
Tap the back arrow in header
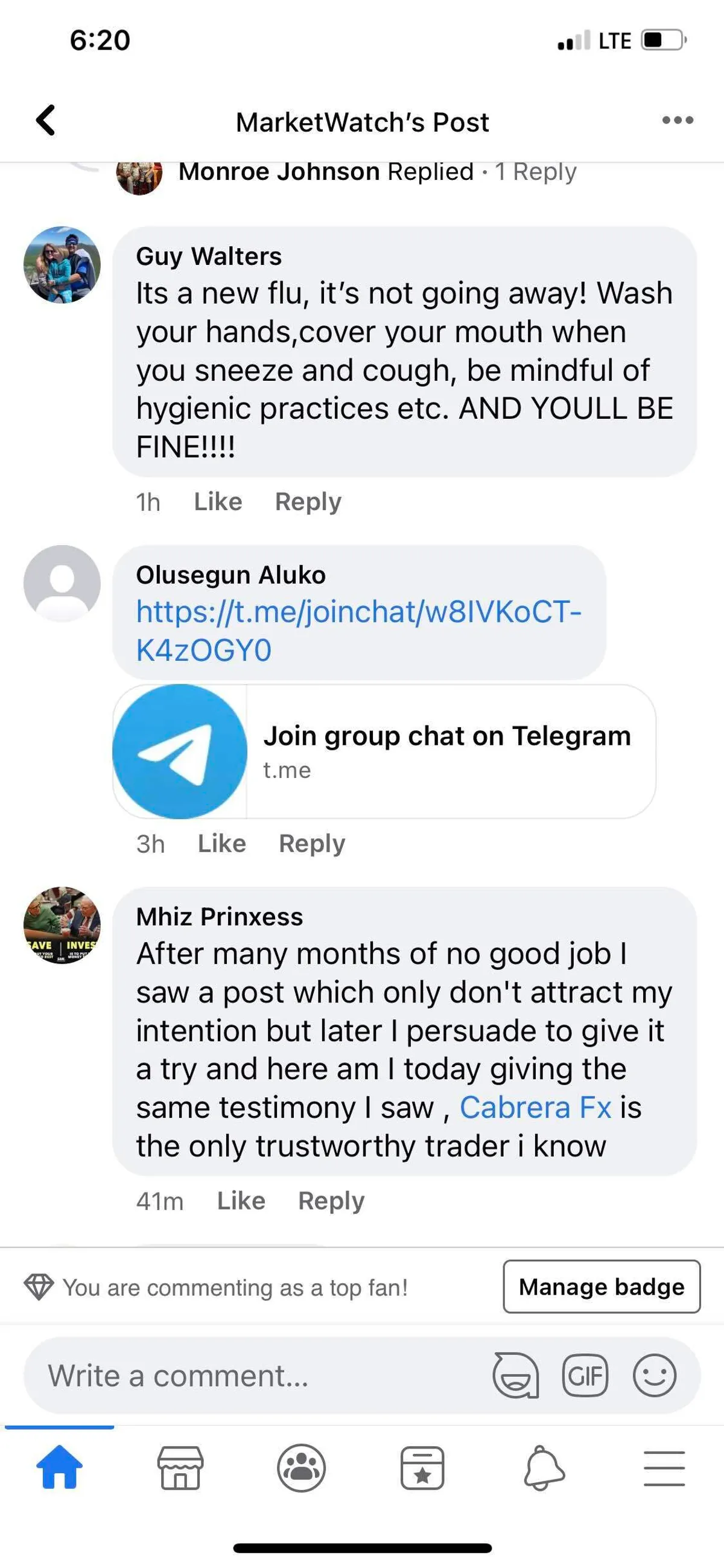[x=46, y=120]
